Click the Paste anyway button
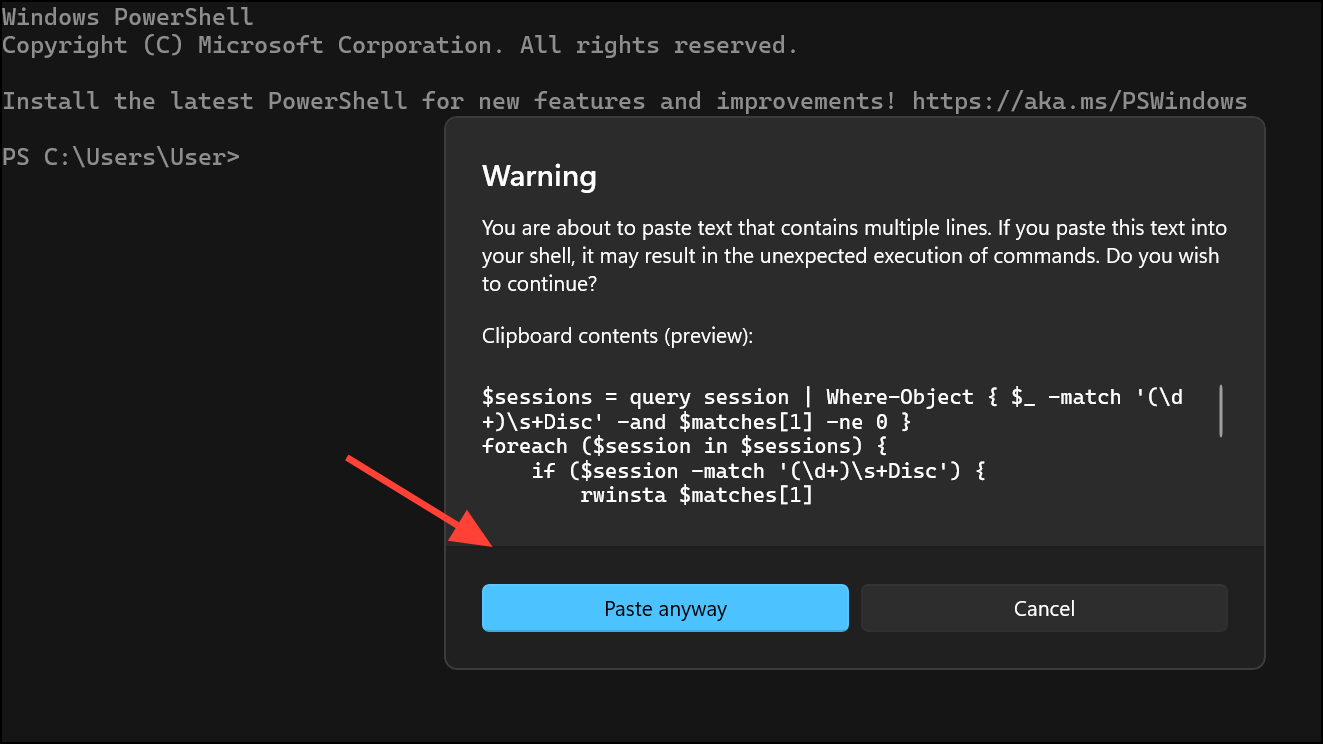Image resolution: width=1323 pixels, height=744 pixels. (x=664, y=607)
